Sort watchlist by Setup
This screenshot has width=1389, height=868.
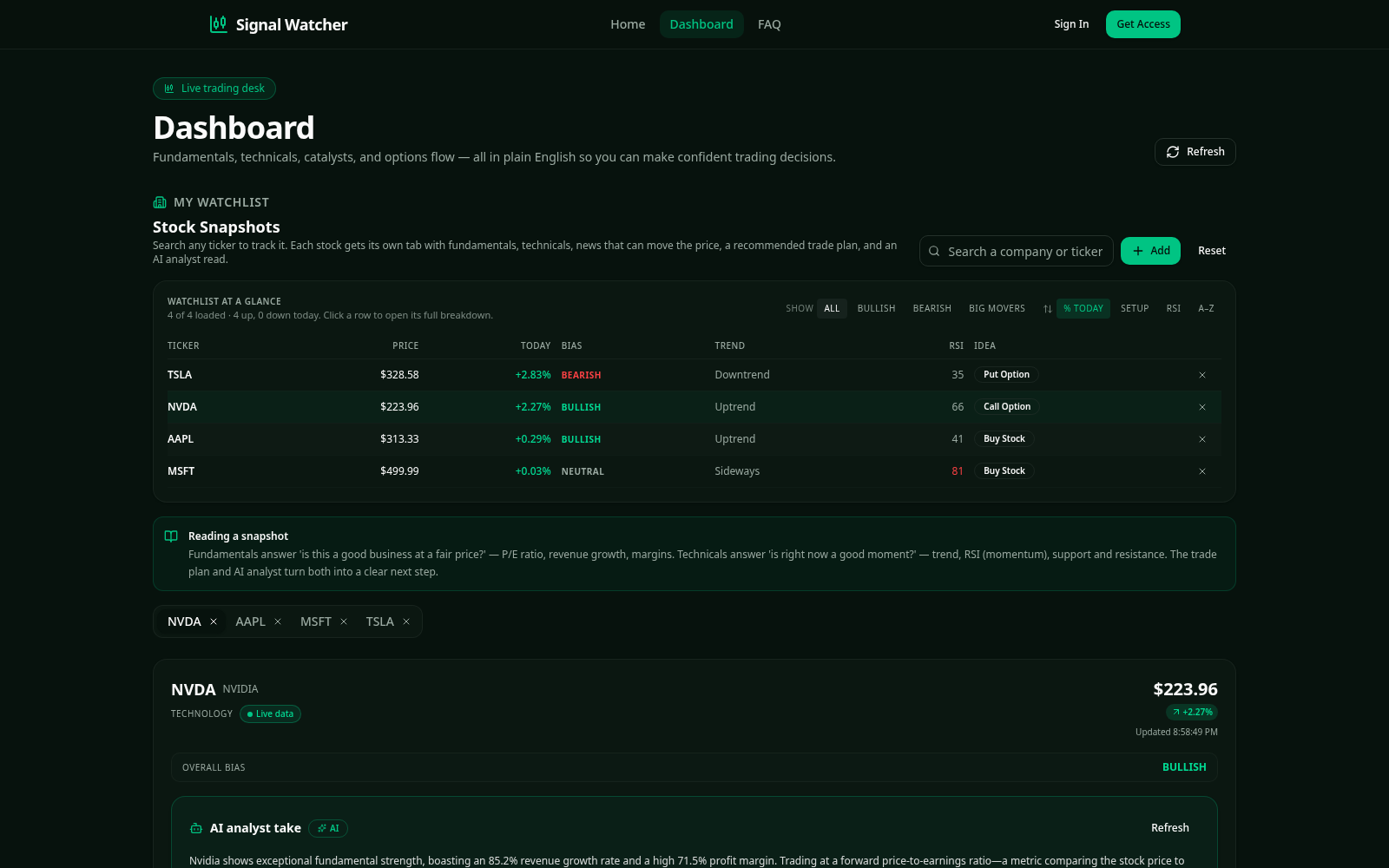click(x=1135, y=308)
